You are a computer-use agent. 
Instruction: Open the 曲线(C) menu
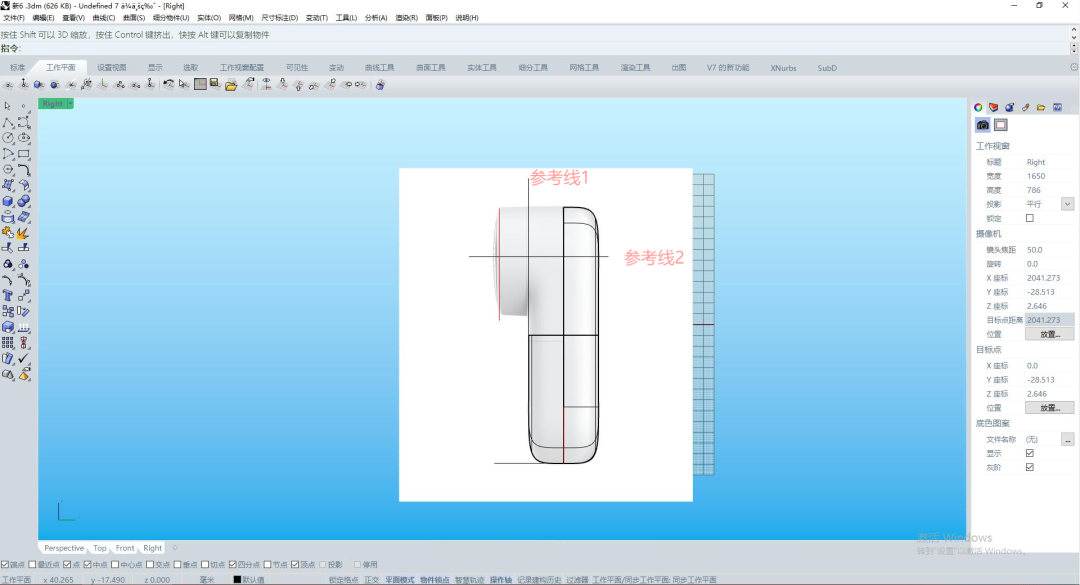[x=103, y=18]
